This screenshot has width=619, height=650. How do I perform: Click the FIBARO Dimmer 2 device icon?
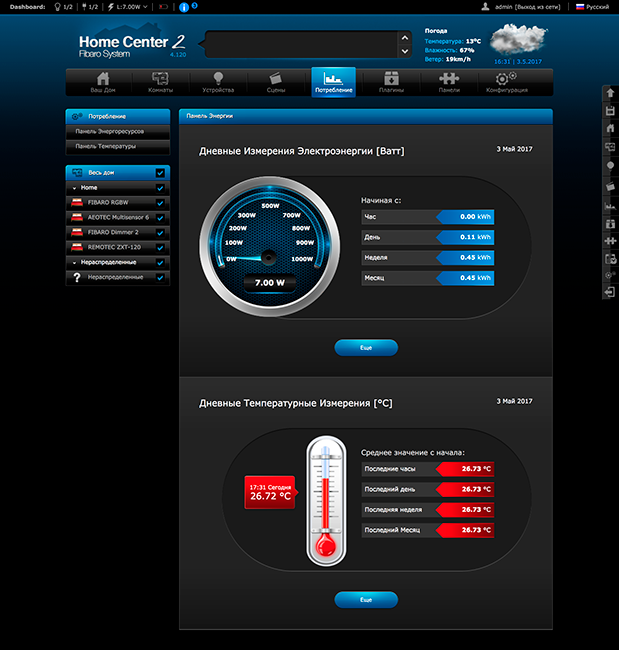pos(77,232)
